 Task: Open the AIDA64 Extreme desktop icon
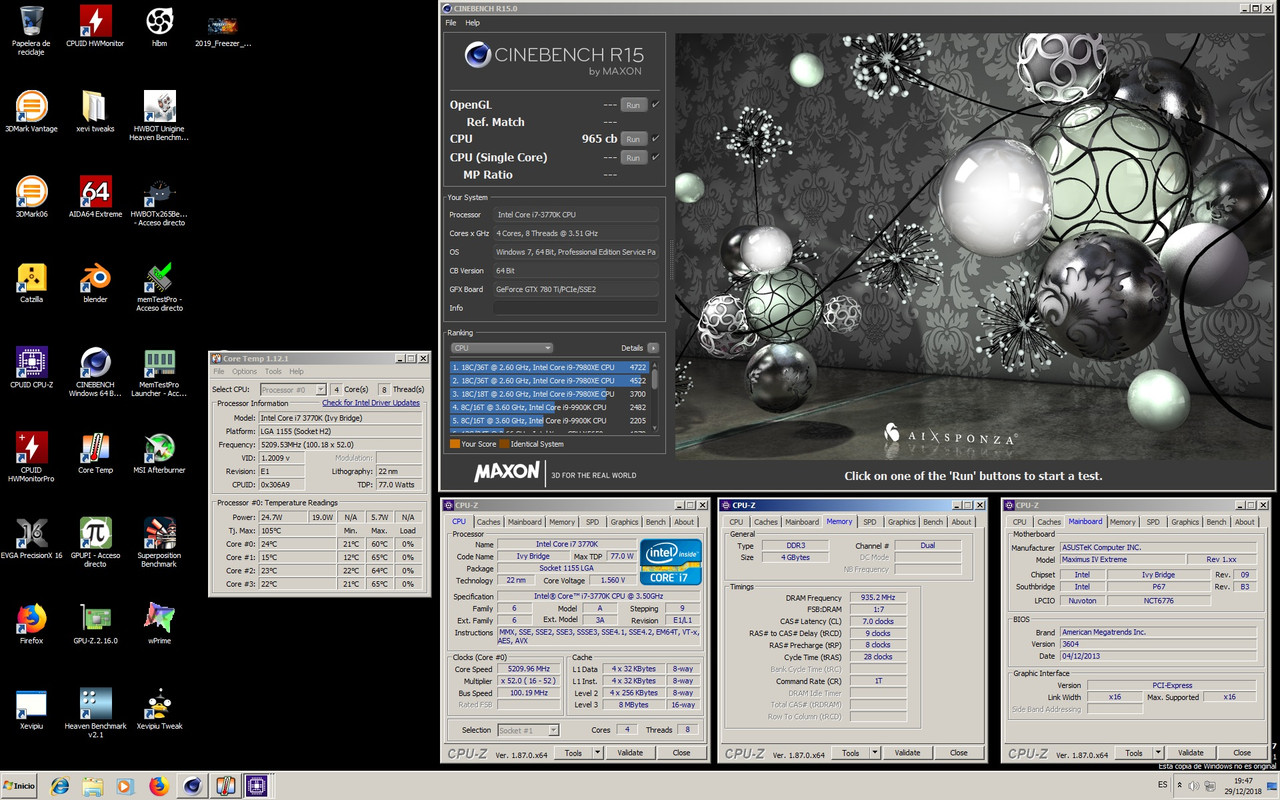pyautogui.click(x=95, y=198)
